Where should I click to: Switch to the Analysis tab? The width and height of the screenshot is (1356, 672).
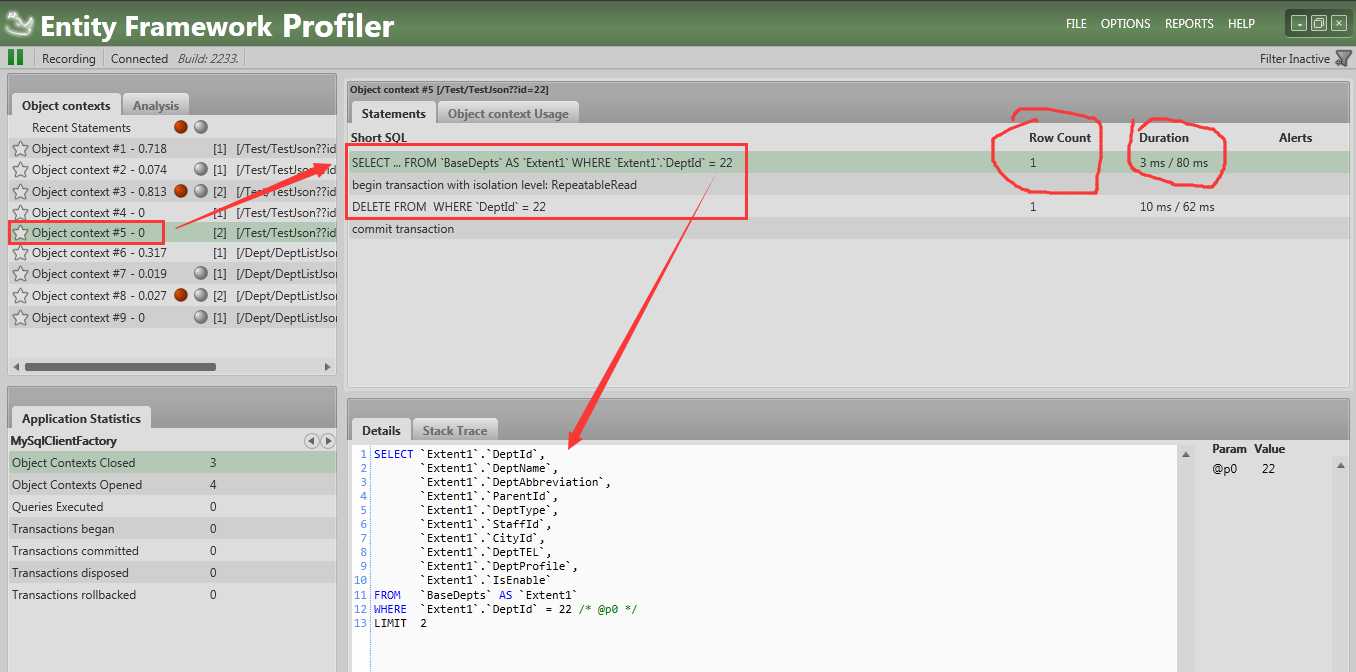point(156,105)
